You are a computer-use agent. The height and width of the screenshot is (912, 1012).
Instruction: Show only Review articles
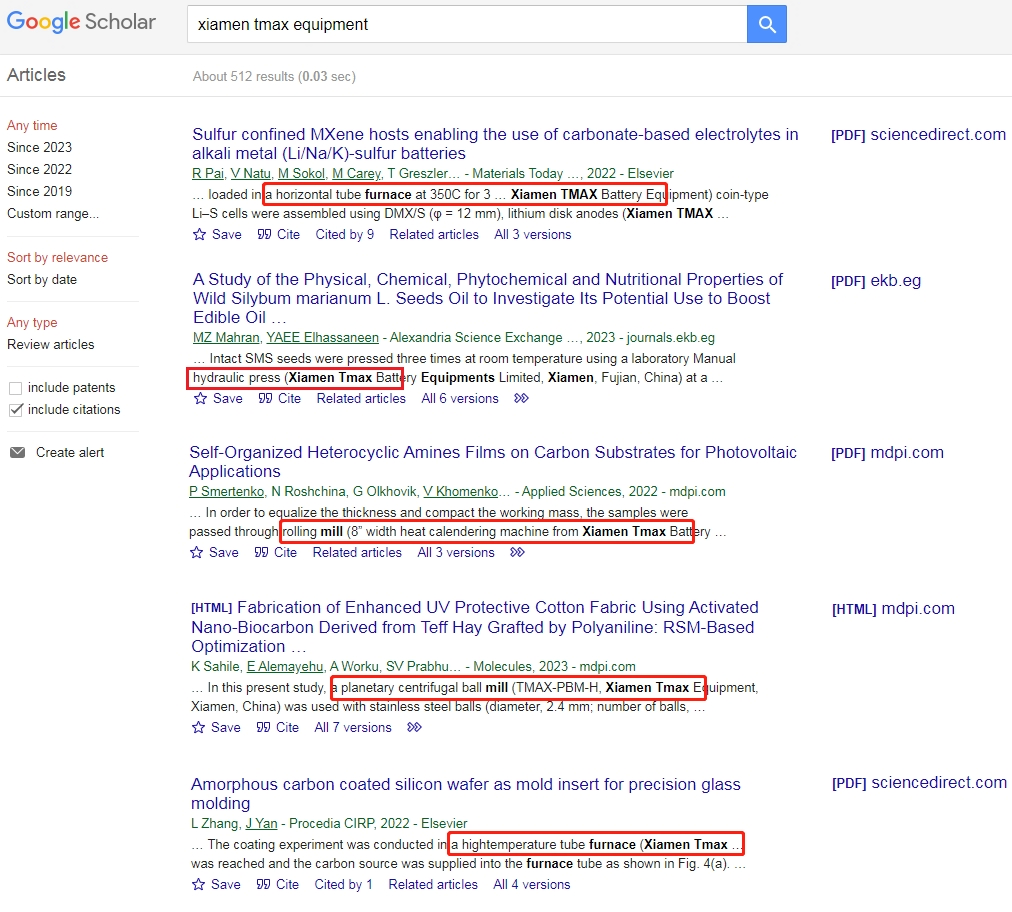pos(50,345)
